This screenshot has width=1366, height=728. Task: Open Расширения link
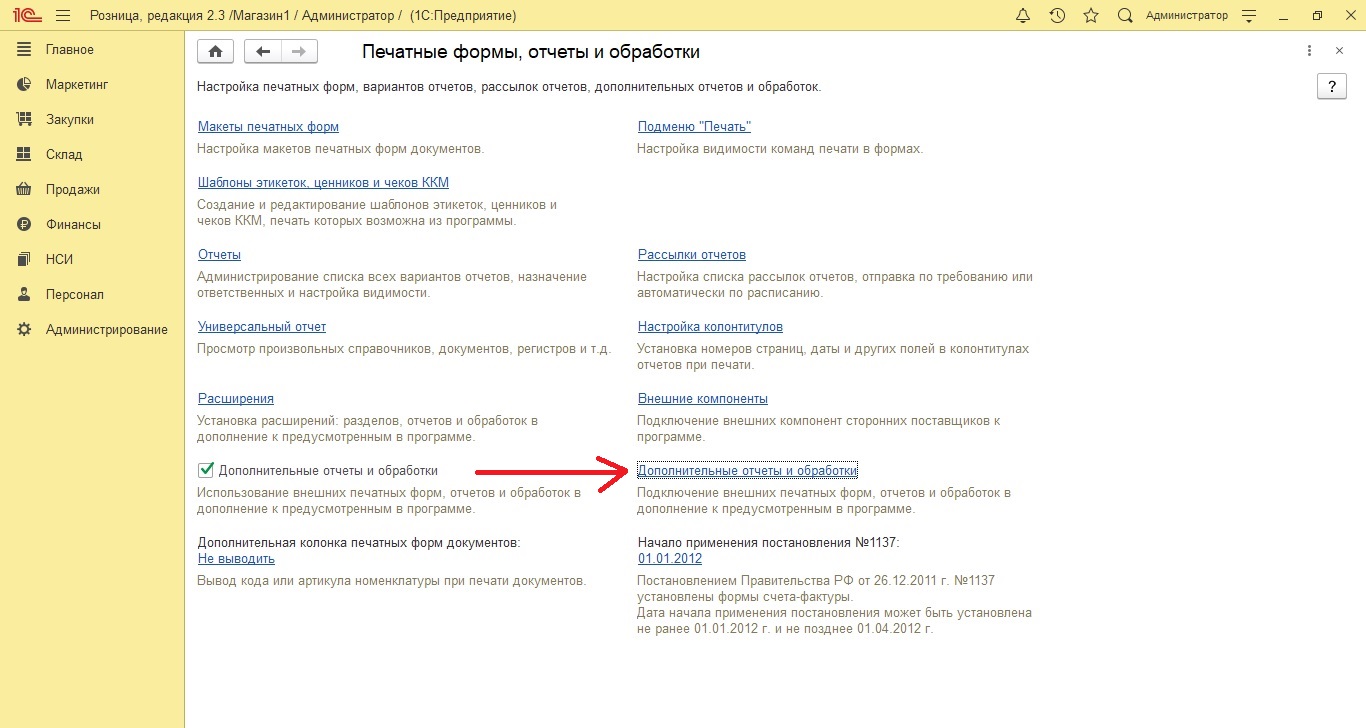(236, 399)
